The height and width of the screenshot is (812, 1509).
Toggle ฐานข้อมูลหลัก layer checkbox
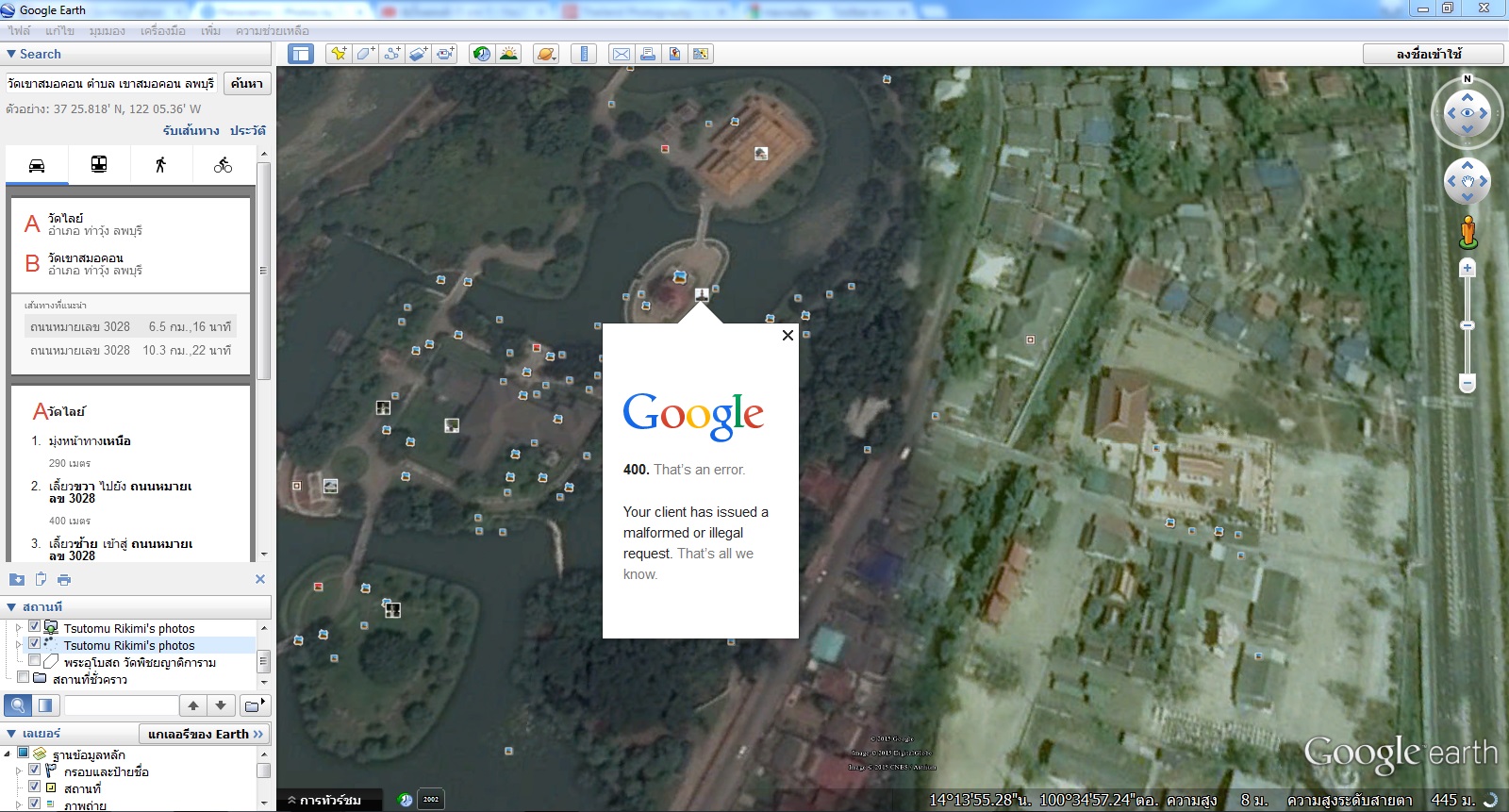23,753
